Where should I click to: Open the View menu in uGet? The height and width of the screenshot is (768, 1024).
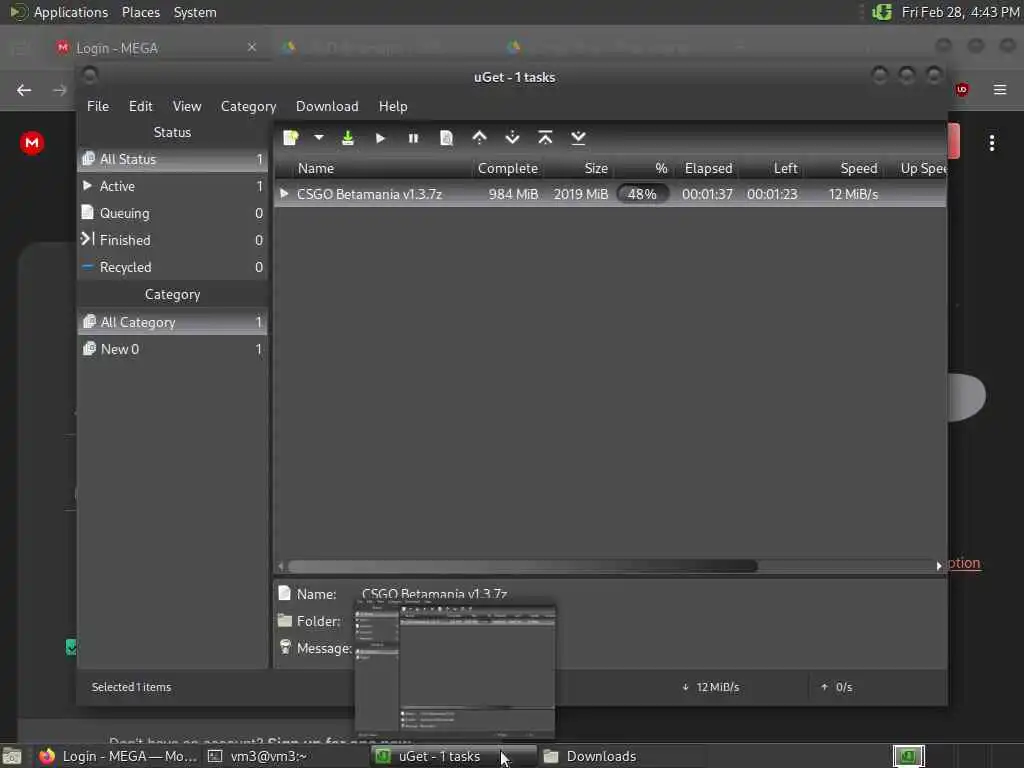187,106
